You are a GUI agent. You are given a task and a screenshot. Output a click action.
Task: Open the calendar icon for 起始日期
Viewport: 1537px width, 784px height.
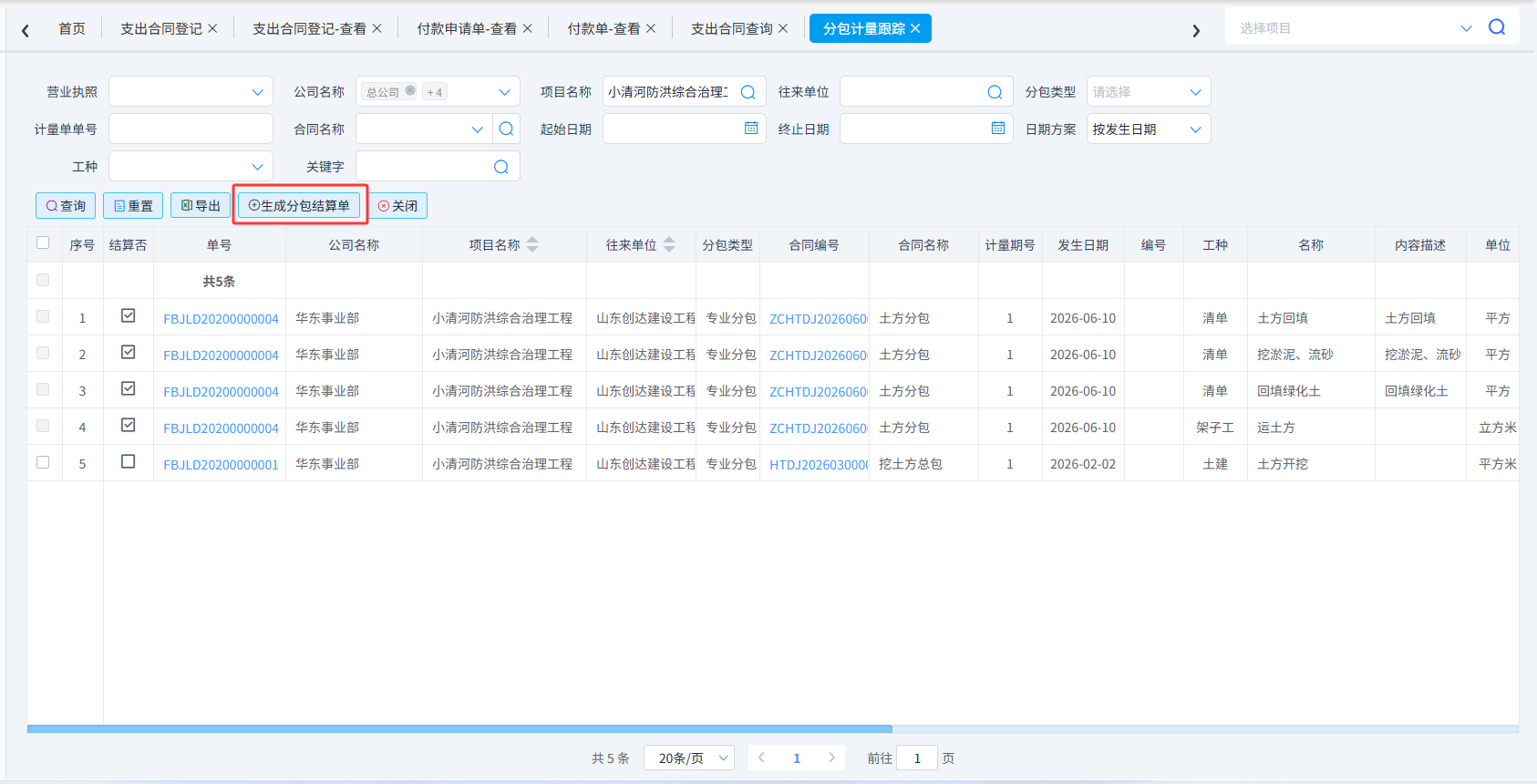[x=751, y=129]
